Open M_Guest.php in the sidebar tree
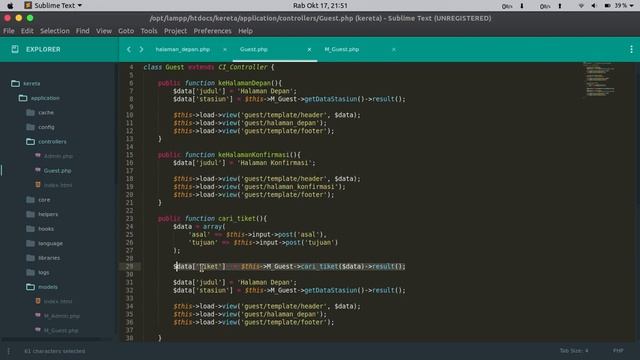The height and width of the screenshot is (360, 640). [x=61, y=330]
